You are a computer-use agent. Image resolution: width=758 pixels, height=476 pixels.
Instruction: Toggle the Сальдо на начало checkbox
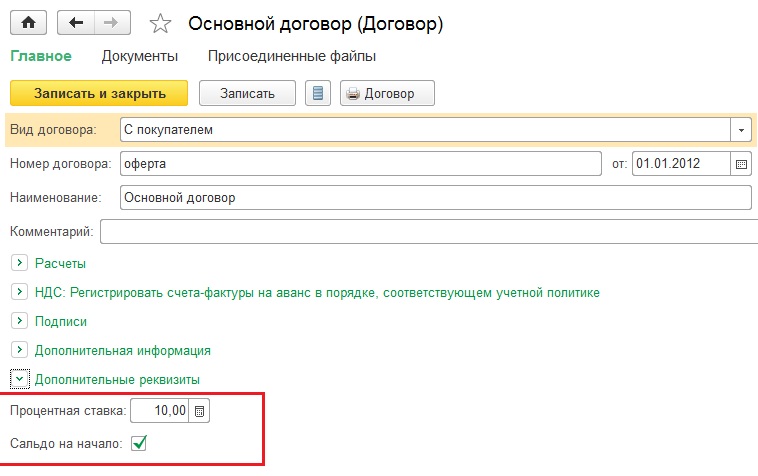coord(139,443)
